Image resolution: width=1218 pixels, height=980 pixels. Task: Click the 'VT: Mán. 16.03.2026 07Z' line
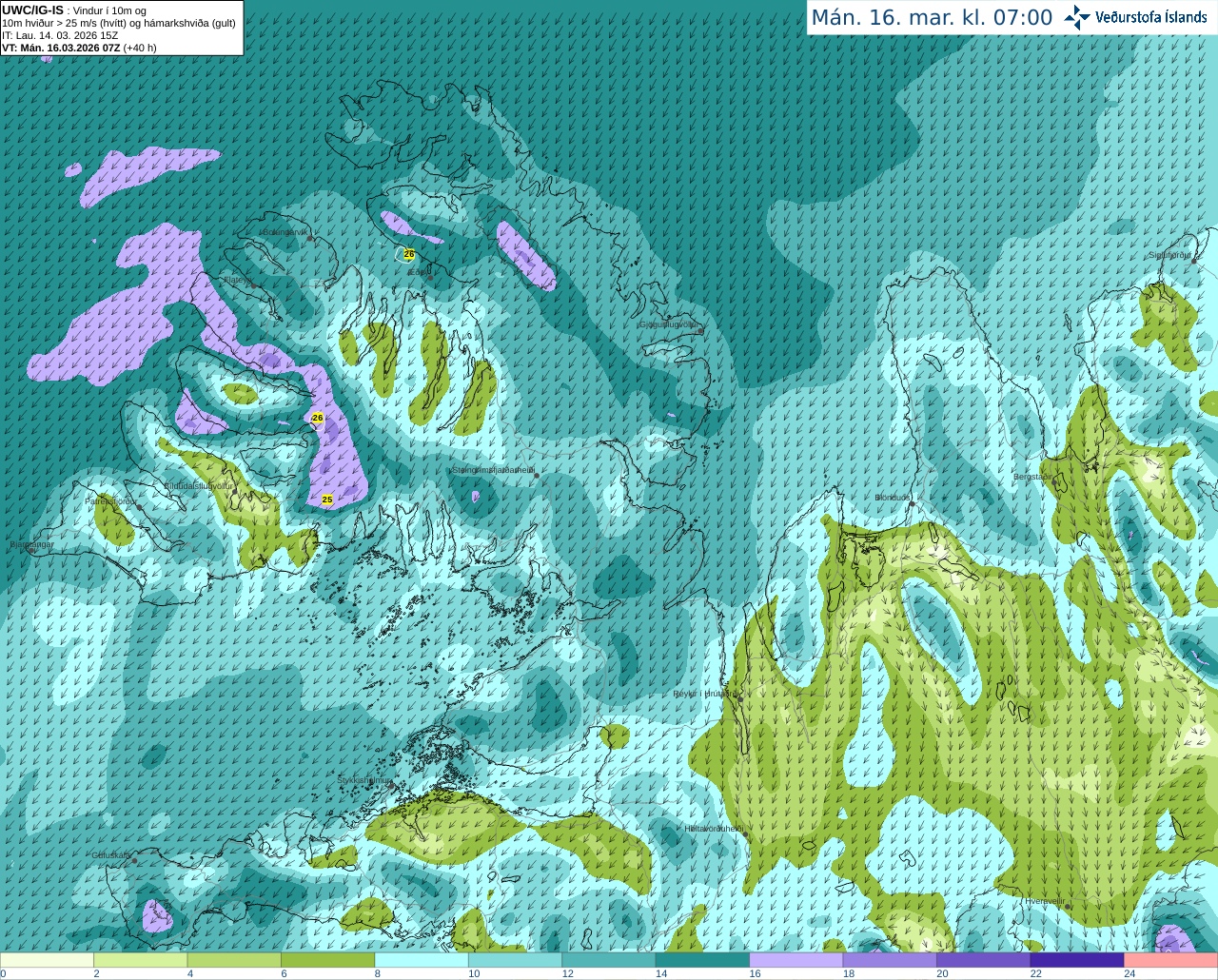pos(79,48)
